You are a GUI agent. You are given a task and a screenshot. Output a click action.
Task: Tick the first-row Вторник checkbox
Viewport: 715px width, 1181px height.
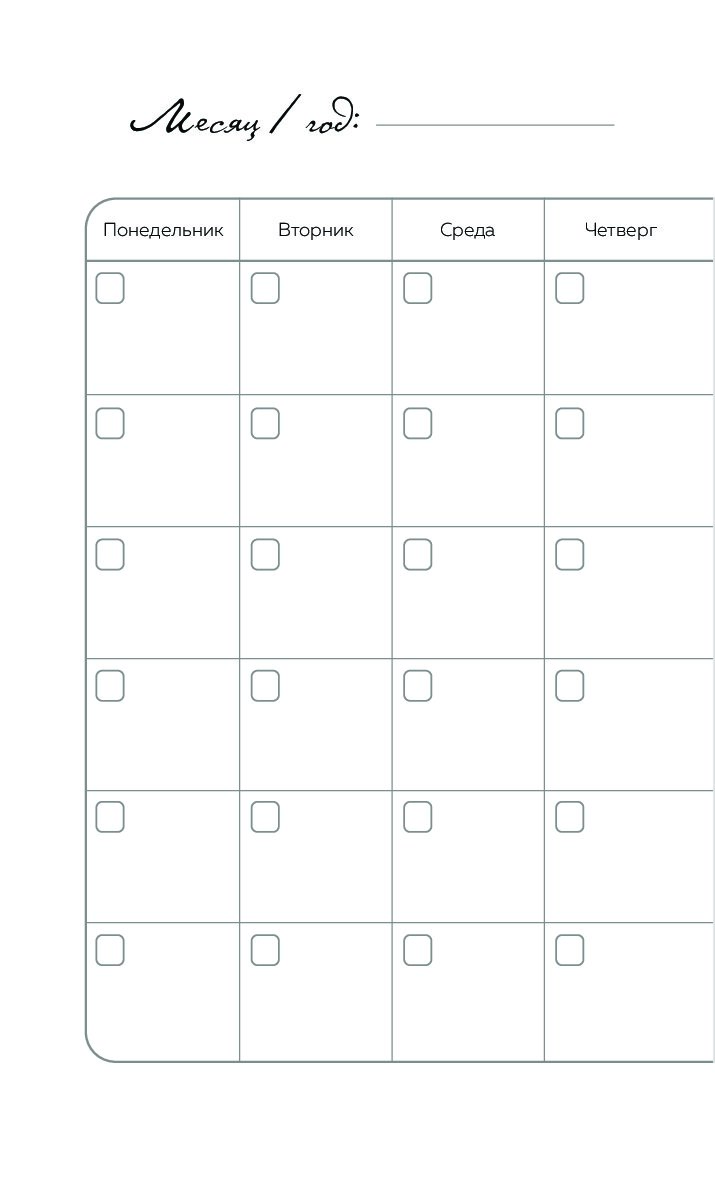[265, 288]
